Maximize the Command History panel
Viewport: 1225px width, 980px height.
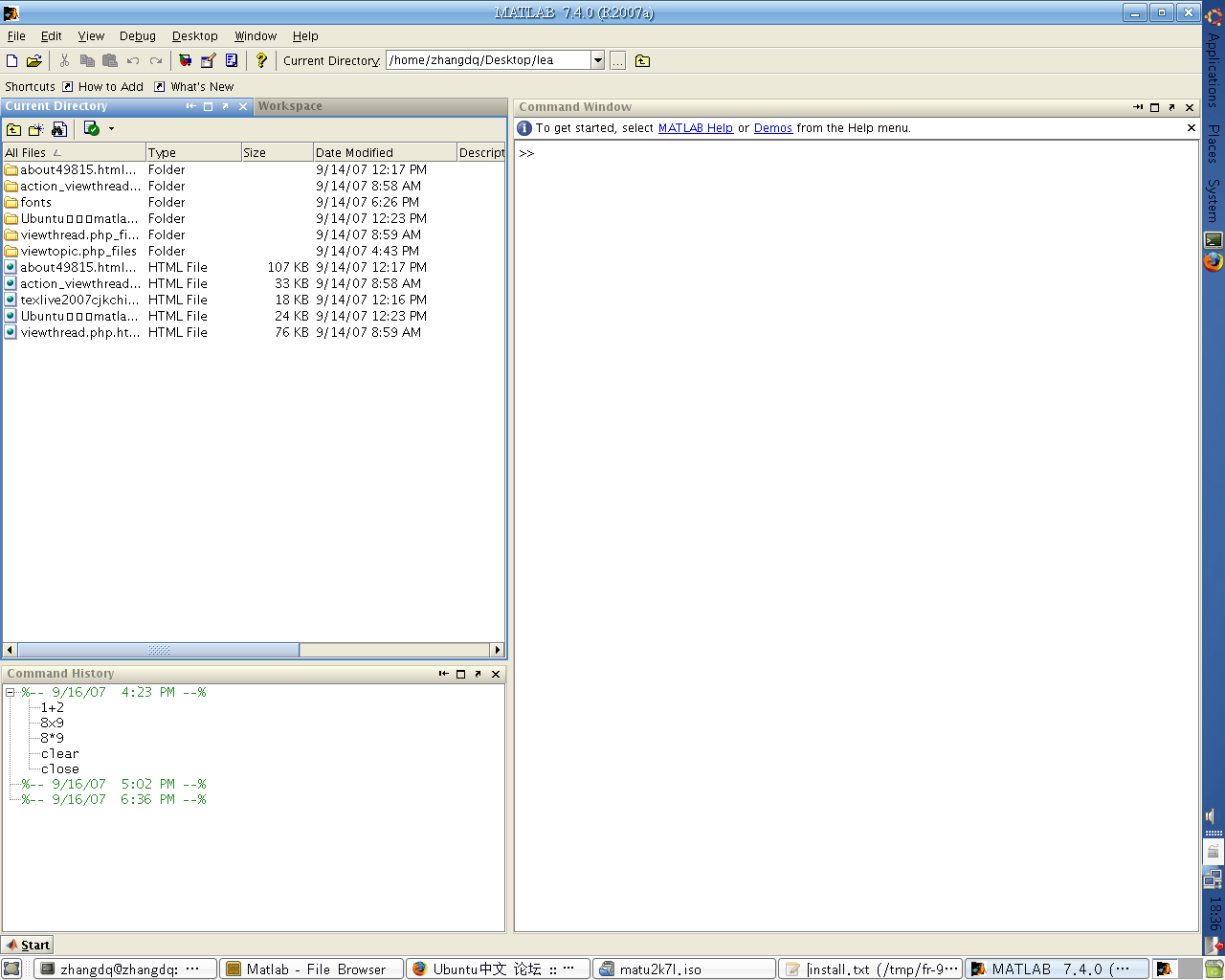(461, 674)
